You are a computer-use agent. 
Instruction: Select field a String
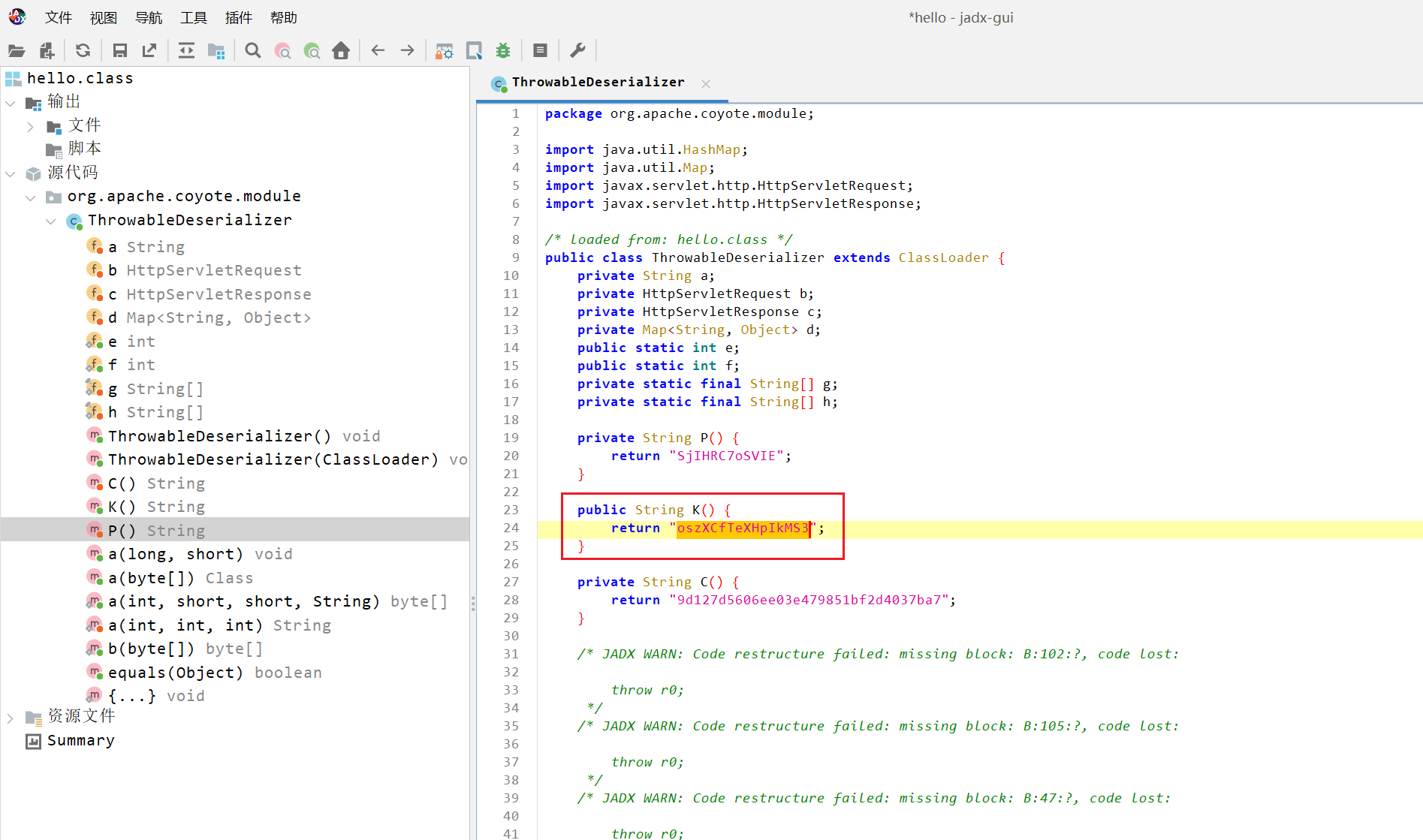[x=146, y=247]
